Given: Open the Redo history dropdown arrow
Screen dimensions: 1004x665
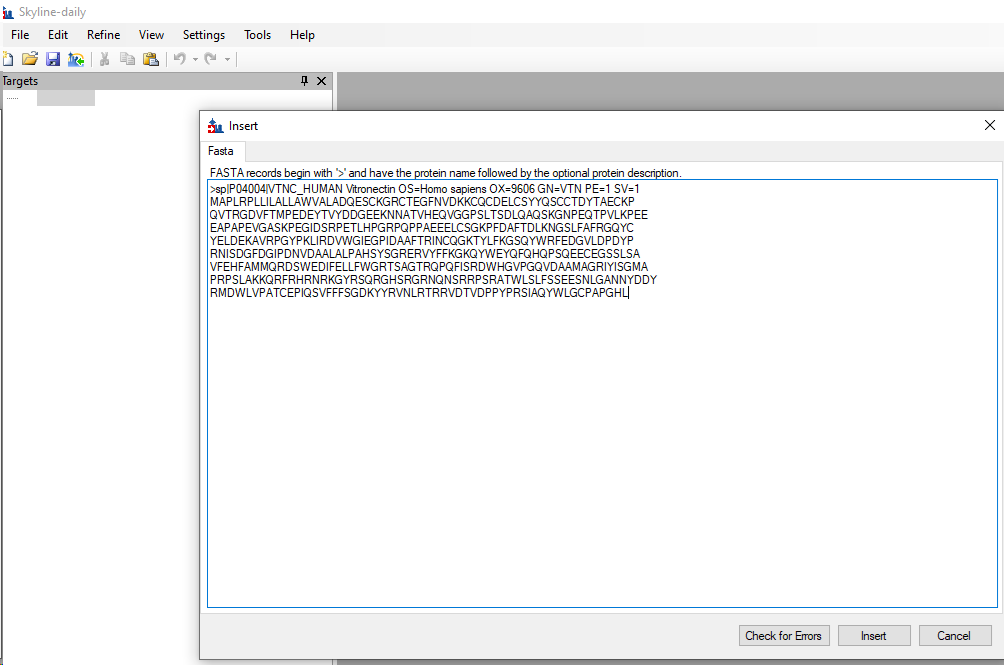Looking at the screenshot, I should (x=227, y=60).
